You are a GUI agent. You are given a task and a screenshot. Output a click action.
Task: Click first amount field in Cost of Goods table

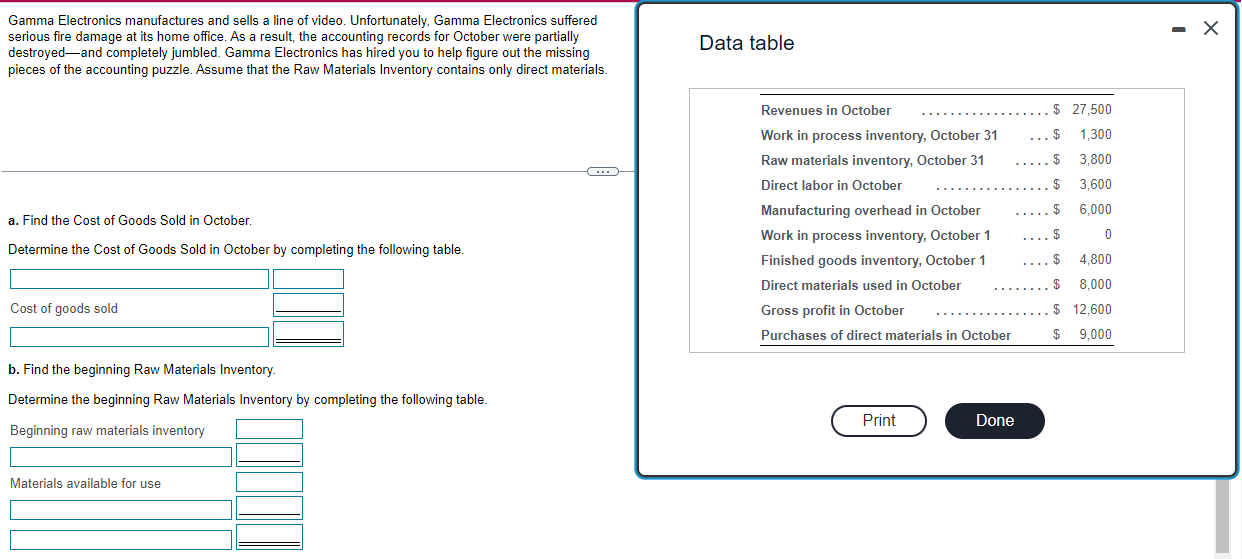click(308, 279)
